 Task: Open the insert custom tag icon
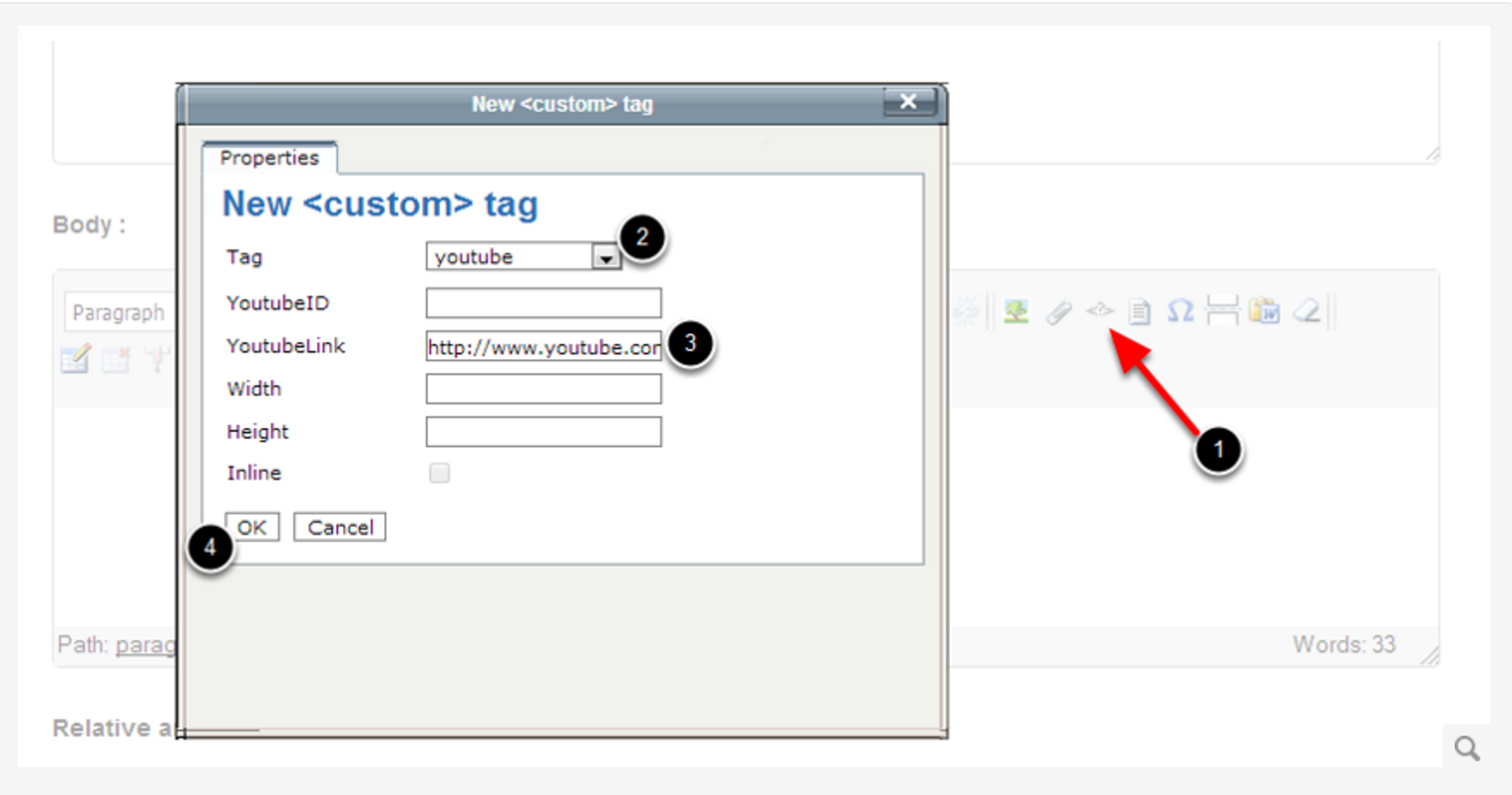[x=1099, y=311]
